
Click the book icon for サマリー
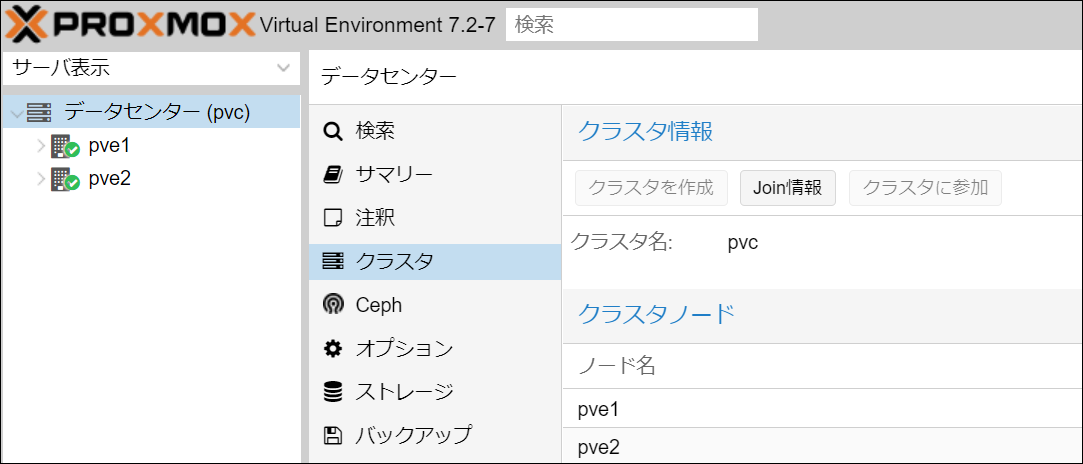[333, 175]
